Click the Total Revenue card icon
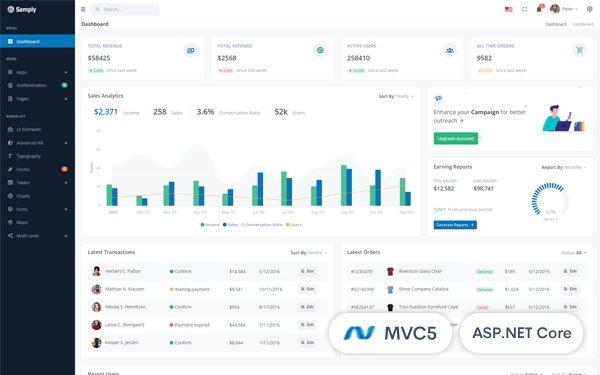The width and height of the screenshot is (600, 375). pyautogui.click(x=190, y=50)
